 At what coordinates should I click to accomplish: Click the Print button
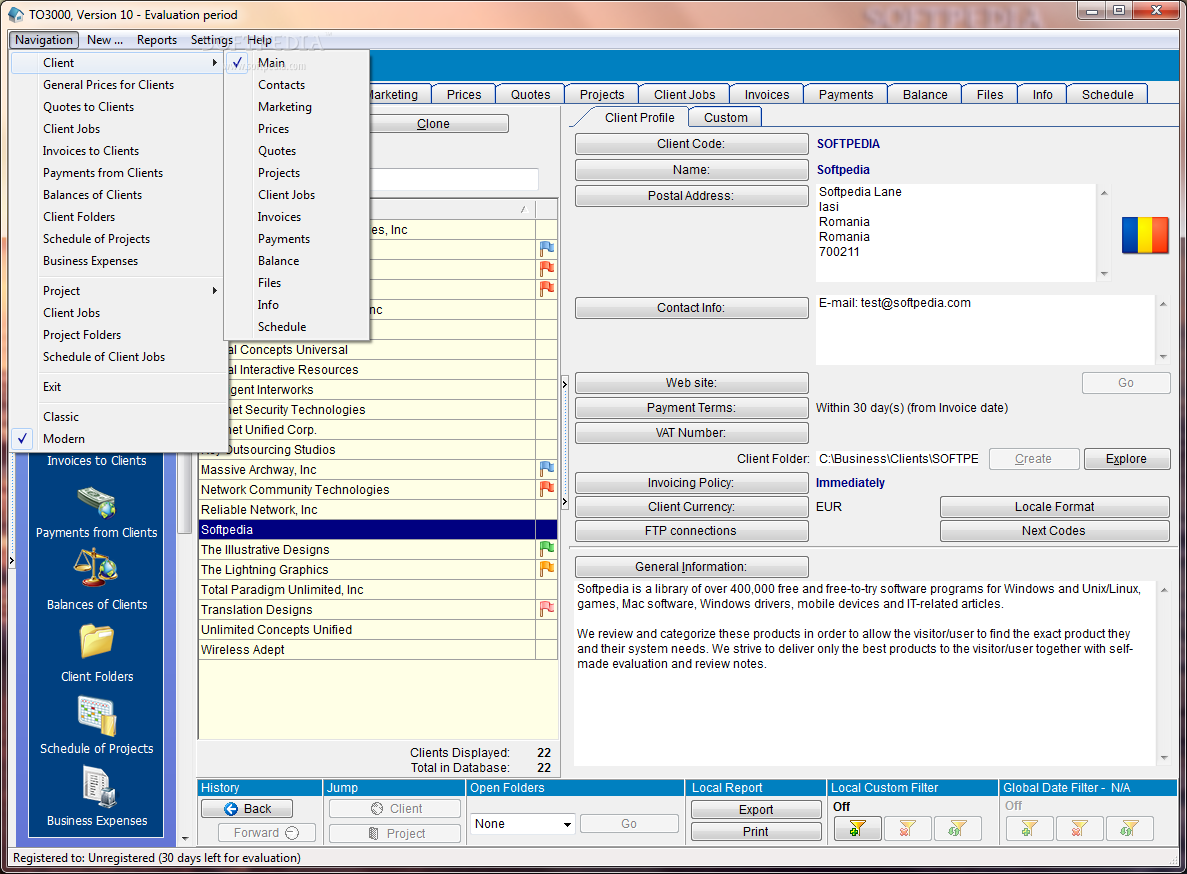pyautogui.click(x=756, y=831)
